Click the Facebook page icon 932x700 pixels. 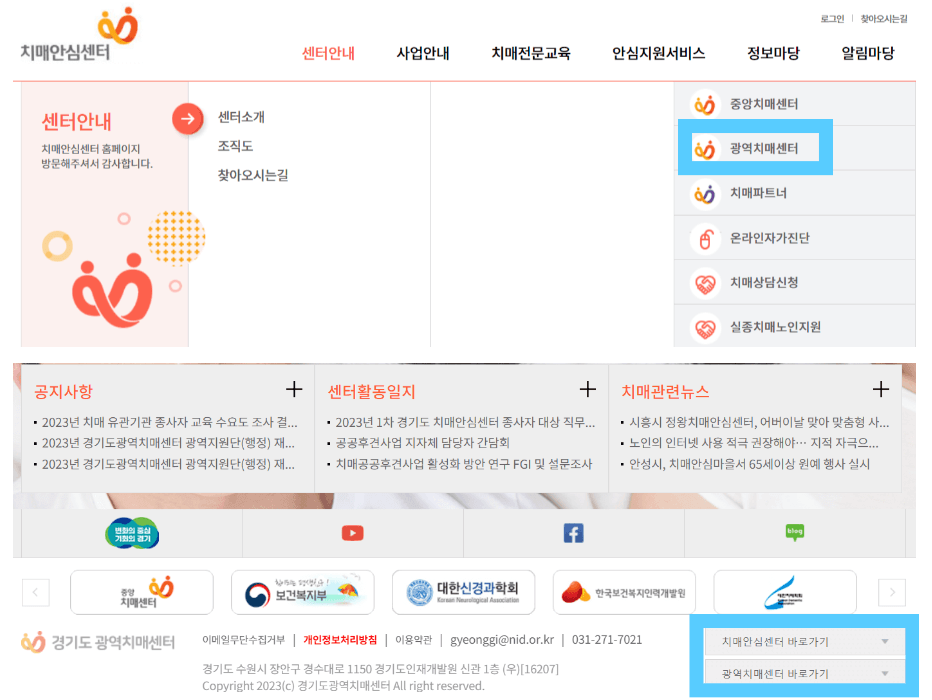coord(572,533)
